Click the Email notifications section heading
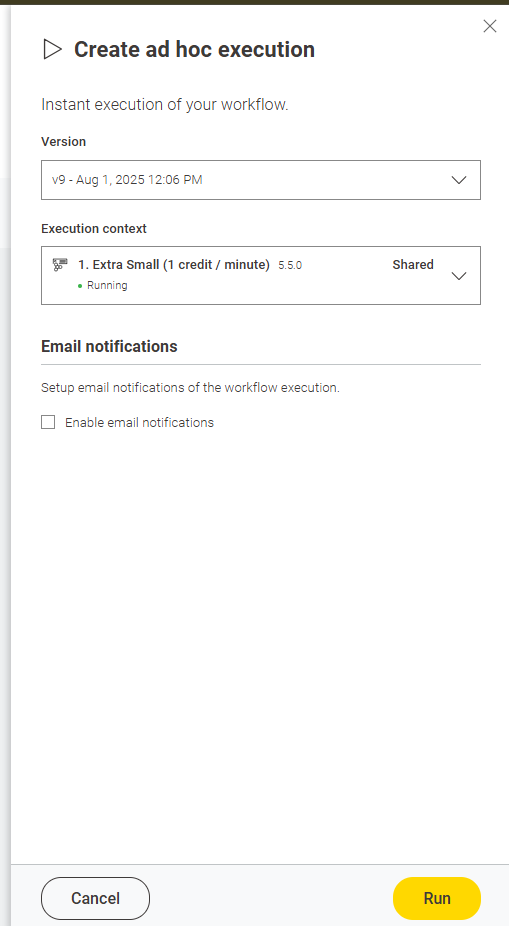The height and width of the screenshot is (926, 509). click(x=109, y=346)
